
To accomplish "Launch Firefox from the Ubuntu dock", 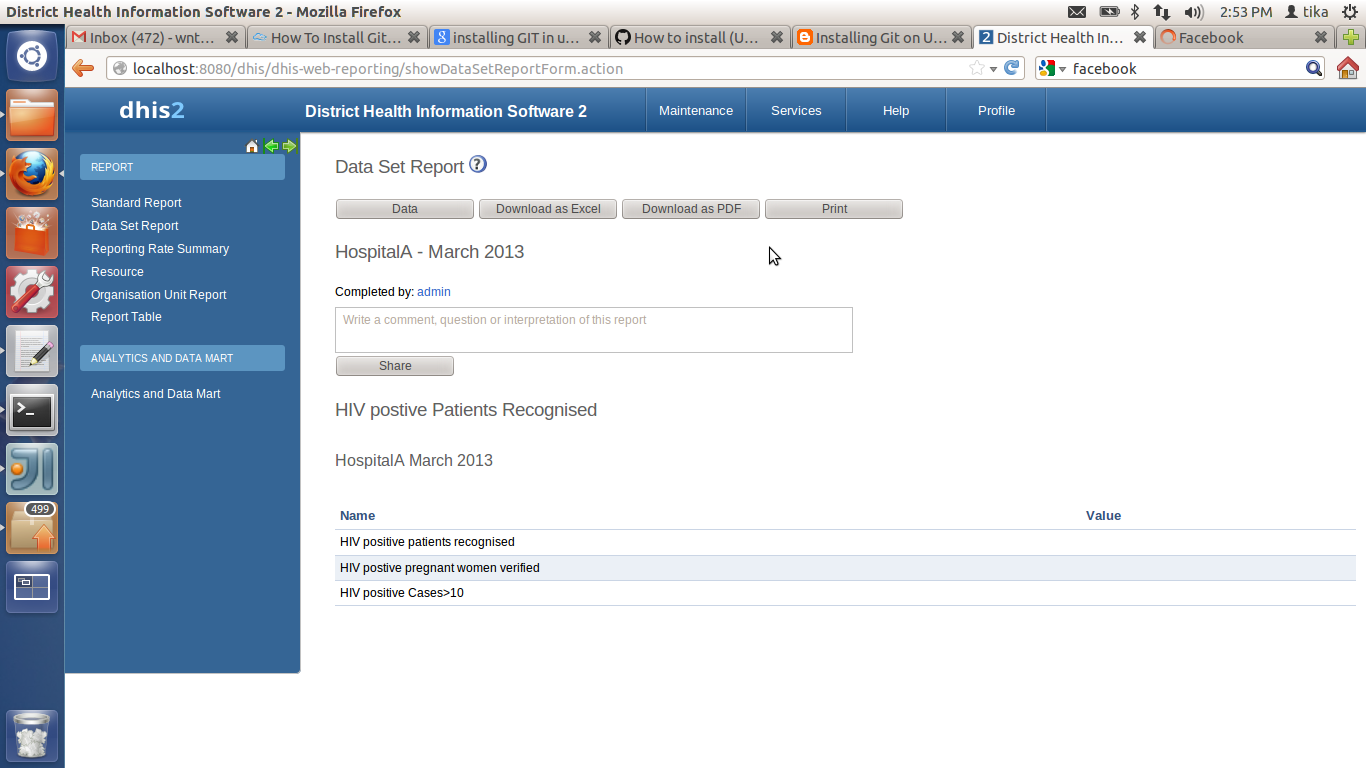I will pos(32,174).
